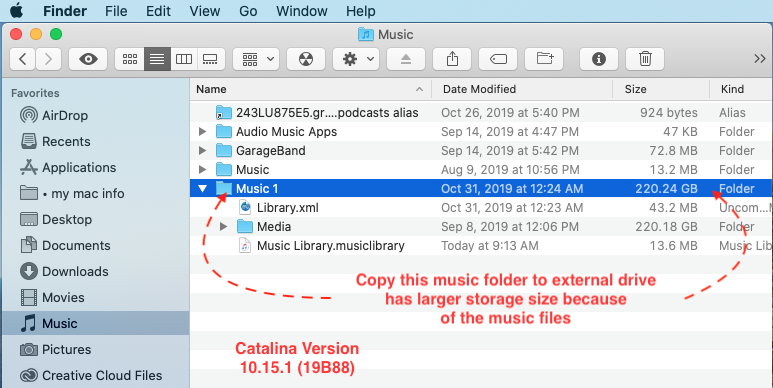Click the Music folder icon in title bar
Viewport: 773px width, 388px height.
coord(365,35)
